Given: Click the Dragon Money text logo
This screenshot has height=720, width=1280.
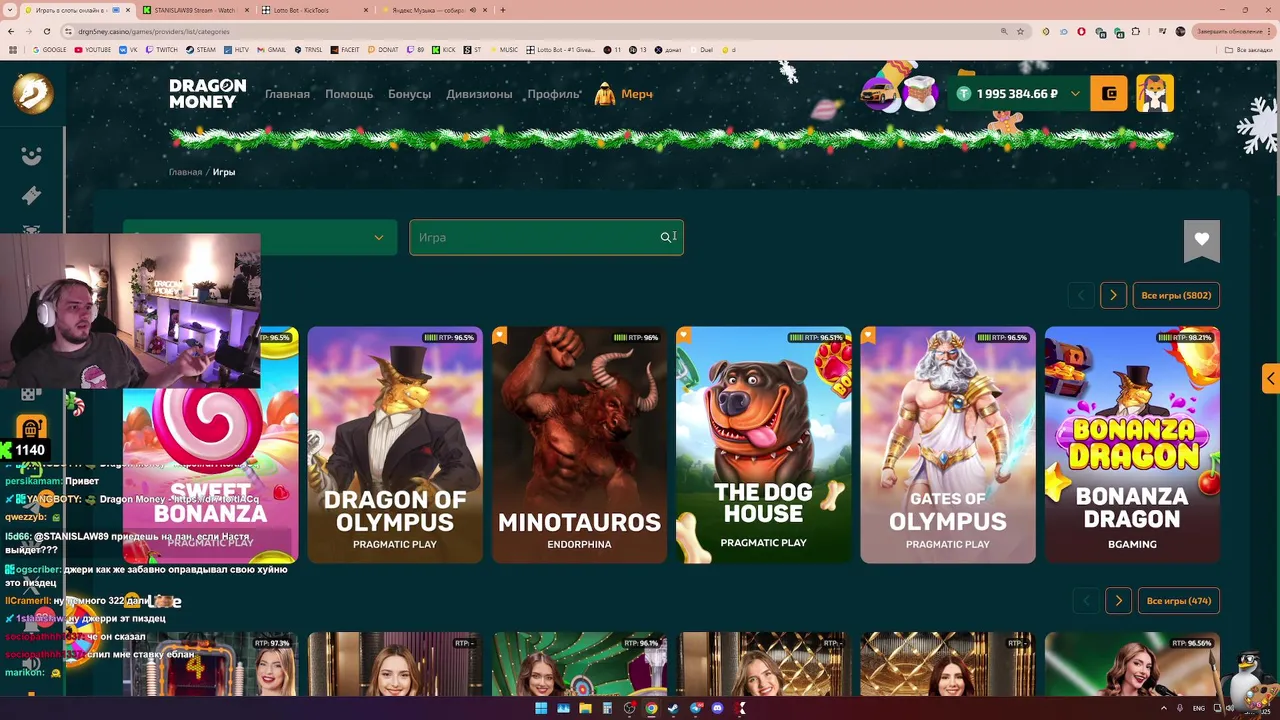Looking at the screenshot, I should click(207, 93).
